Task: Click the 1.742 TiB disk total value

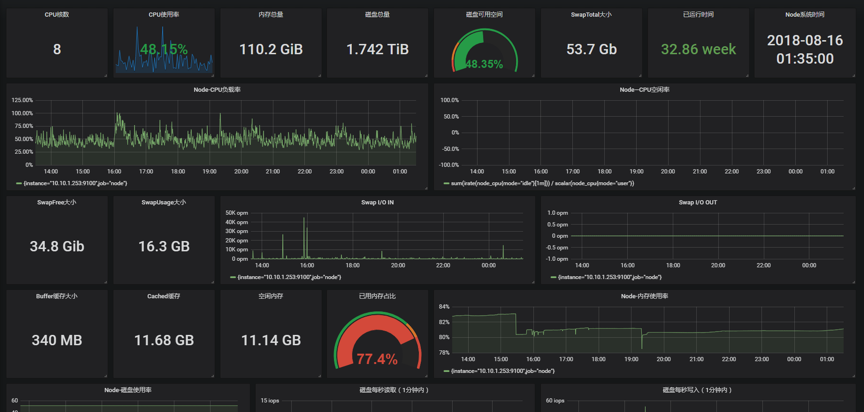Action: tap(377, 50)
